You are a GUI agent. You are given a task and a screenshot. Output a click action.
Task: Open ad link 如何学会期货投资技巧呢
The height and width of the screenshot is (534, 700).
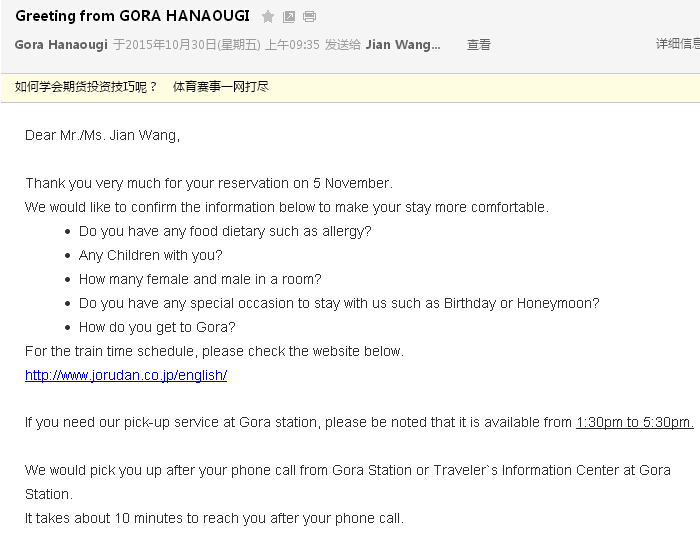[x=86, y=87]
